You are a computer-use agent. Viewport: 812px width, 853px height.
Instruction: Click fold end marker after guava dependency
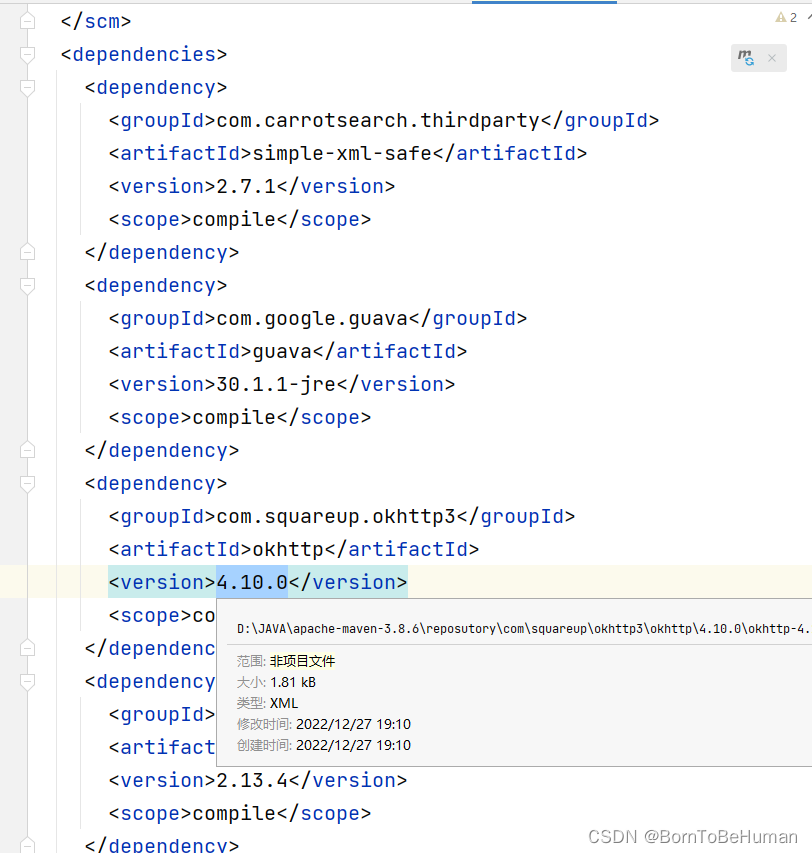pyautogui.click(x=27, y=450)
